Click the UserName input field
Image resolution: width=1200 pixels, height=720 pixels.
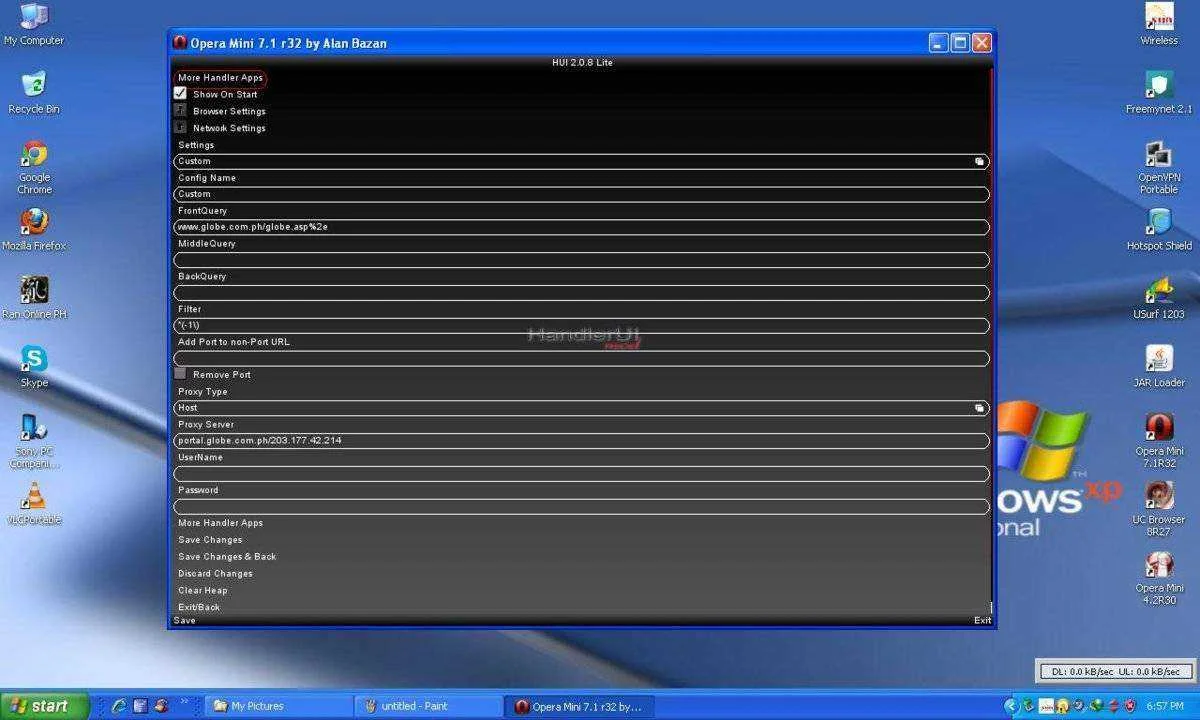click(581, 474)
